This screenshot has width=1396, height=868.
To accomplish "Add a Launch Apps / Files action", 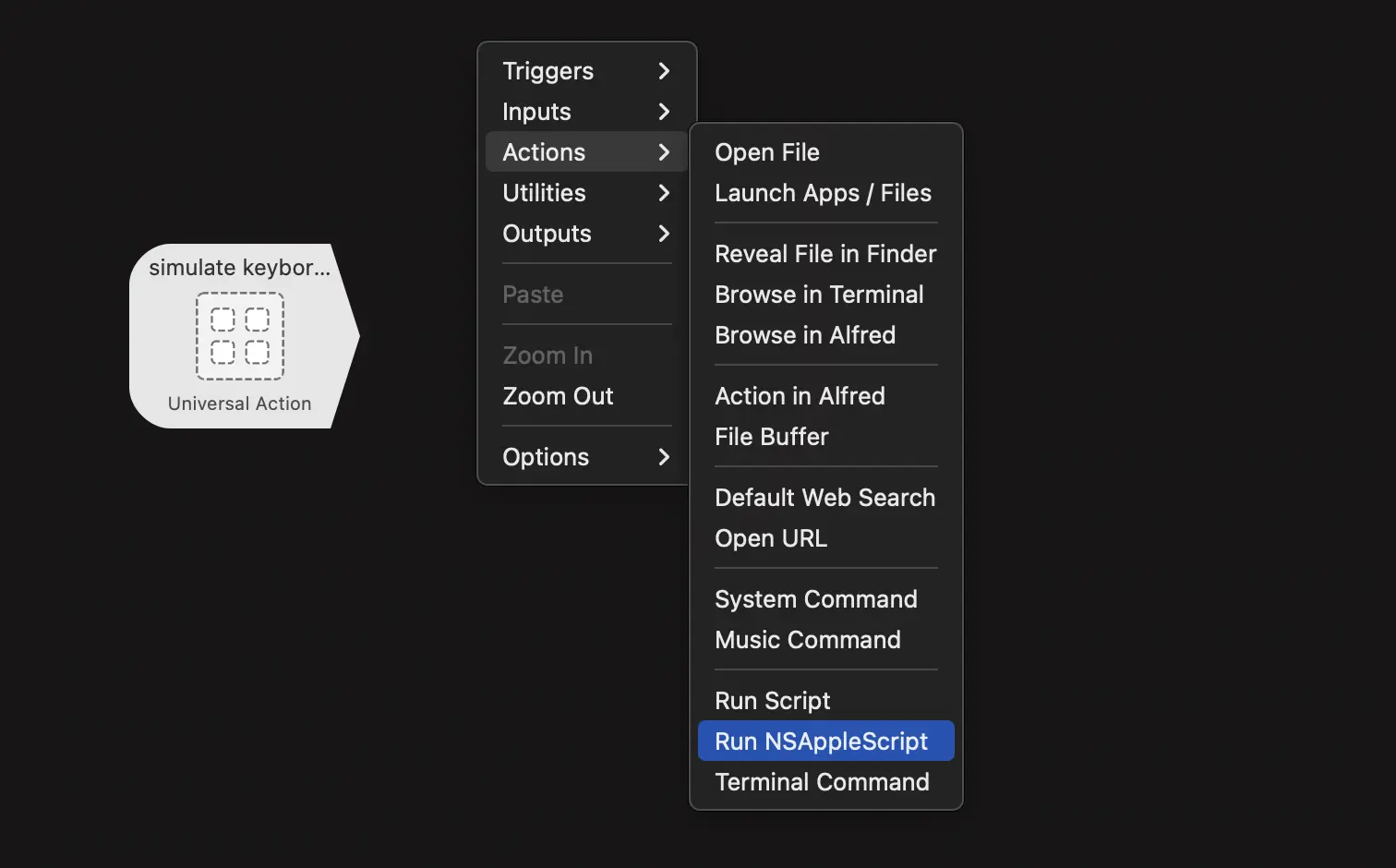I will point(826,193).
